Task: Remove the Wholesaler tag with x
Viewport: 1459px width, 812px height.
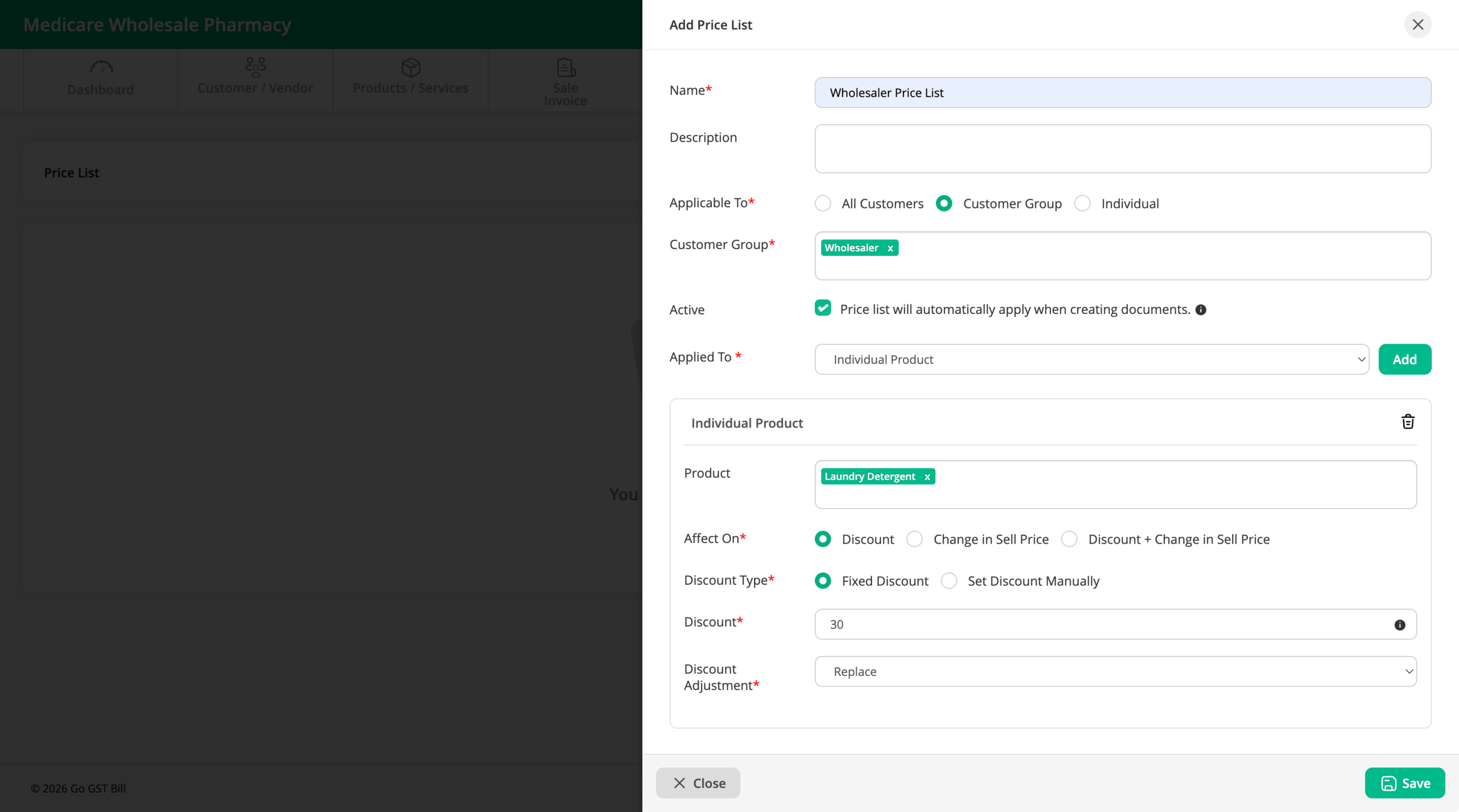Action: tap(890, 248)
